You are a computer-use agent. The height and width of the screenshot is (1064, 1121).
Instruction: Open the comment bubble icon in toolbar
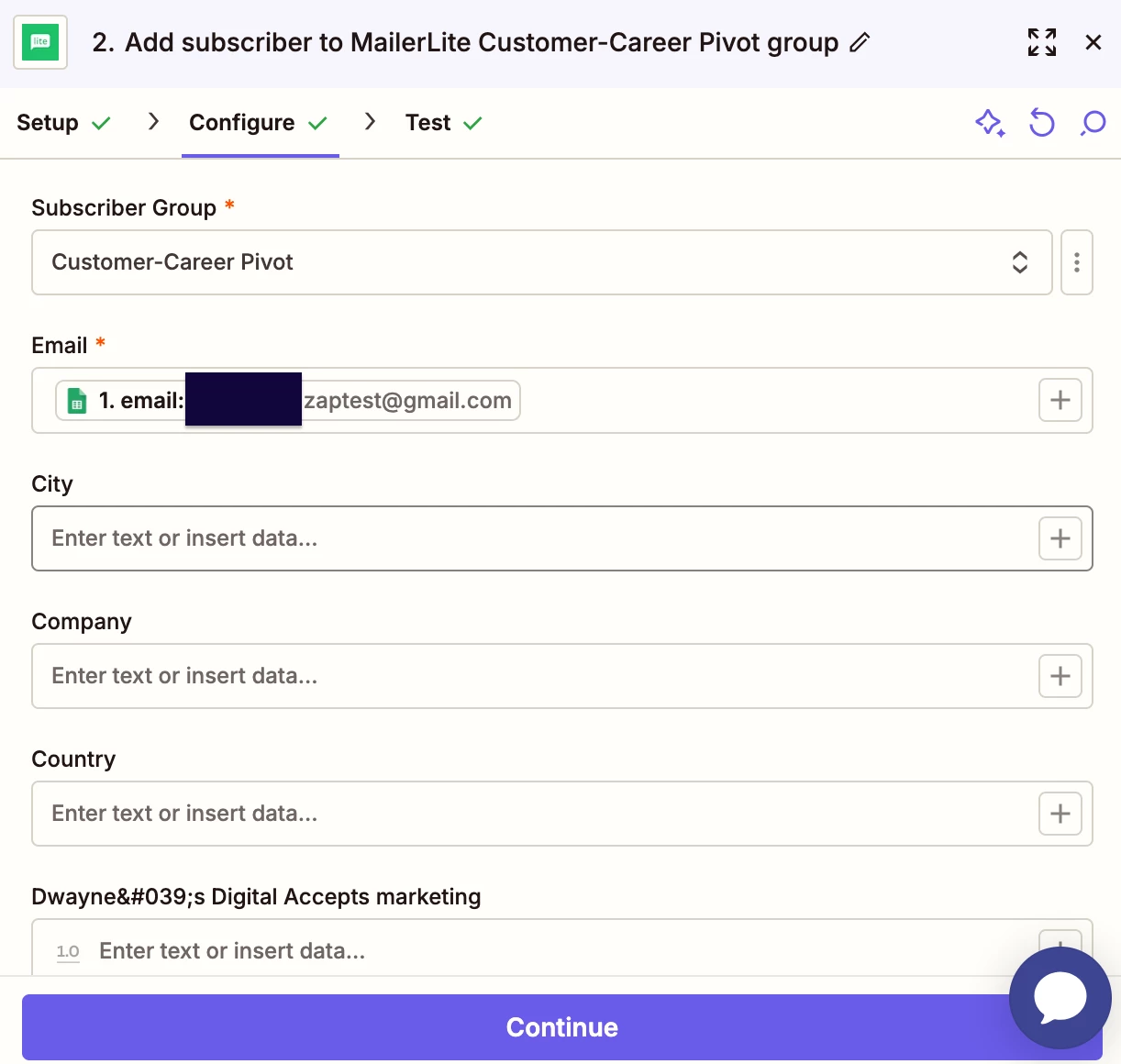click(x=1093, y=123)
